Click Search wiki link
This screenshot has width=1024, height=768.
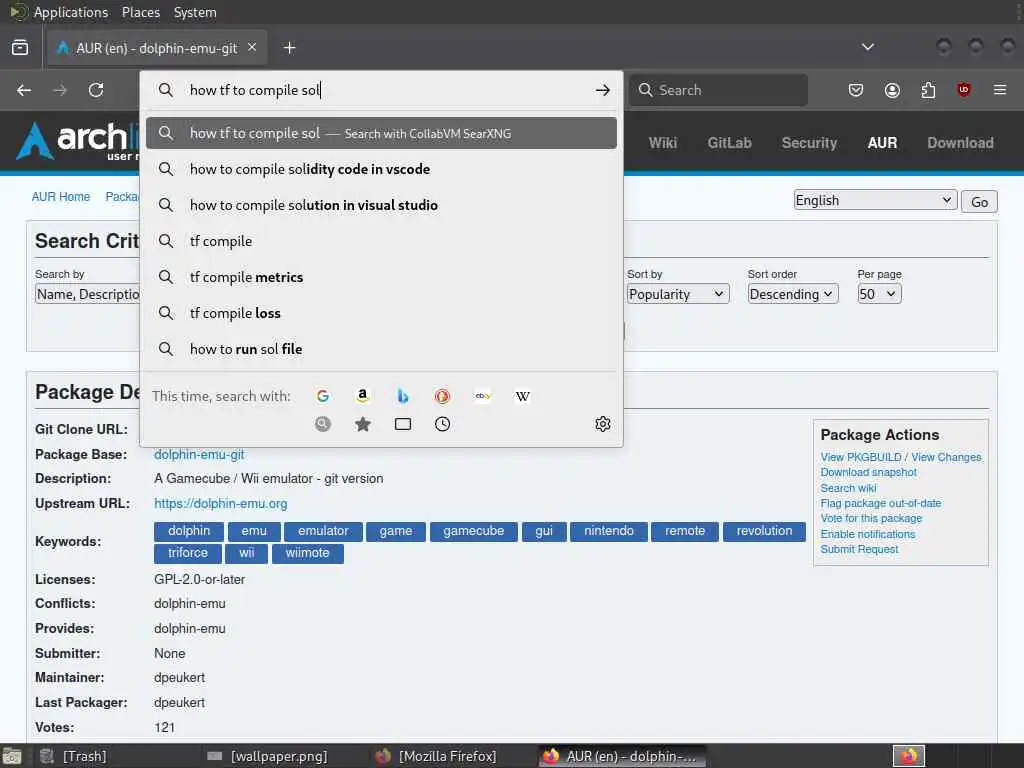pyautogui.click(x=848, y=488)
